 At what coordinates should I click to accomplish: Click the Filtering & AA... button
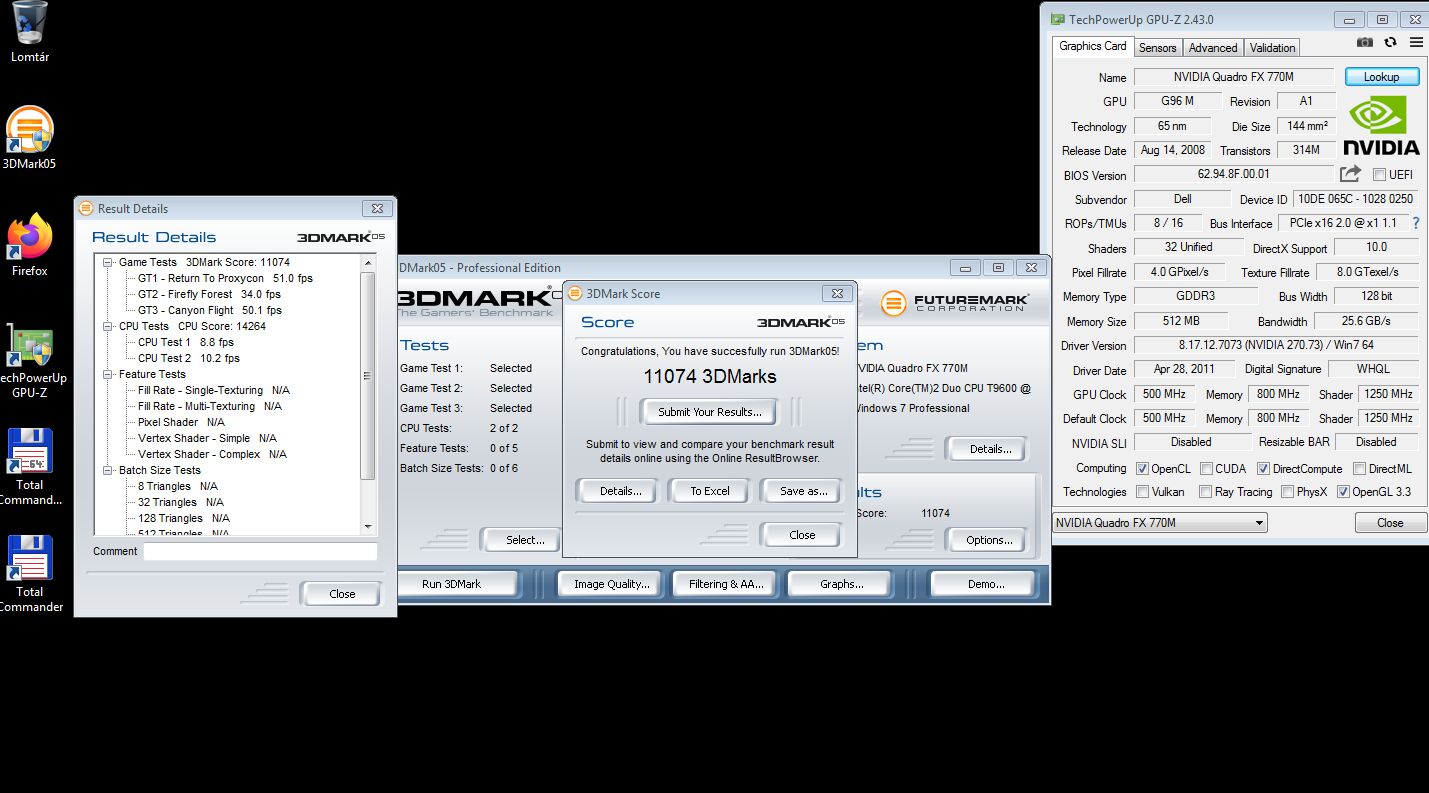[x=726, y=584]
